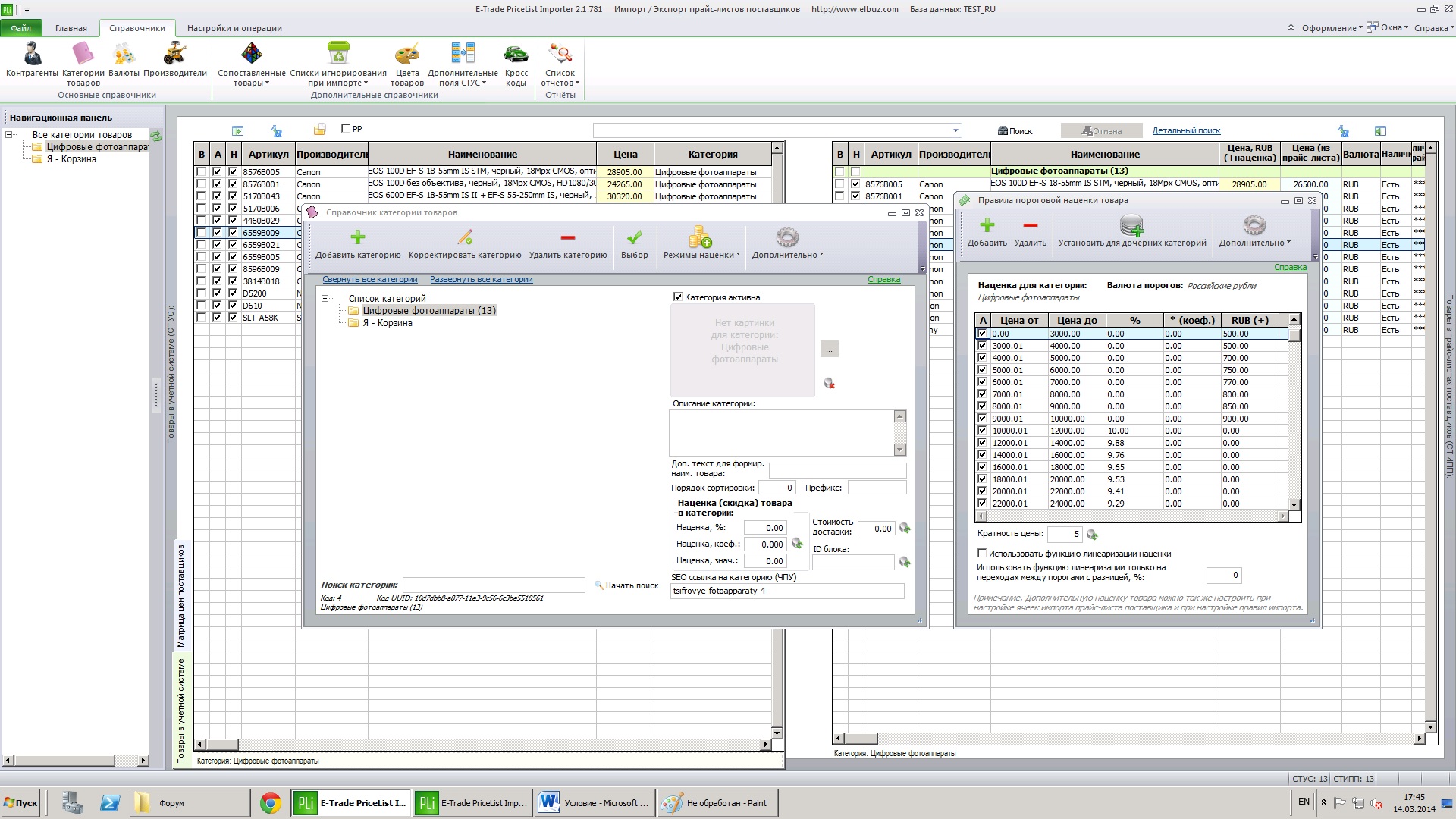This screenshot has height=819, width=1456.
Task: Open Сопоставленные товары in the ribbon
Action: 252,64
